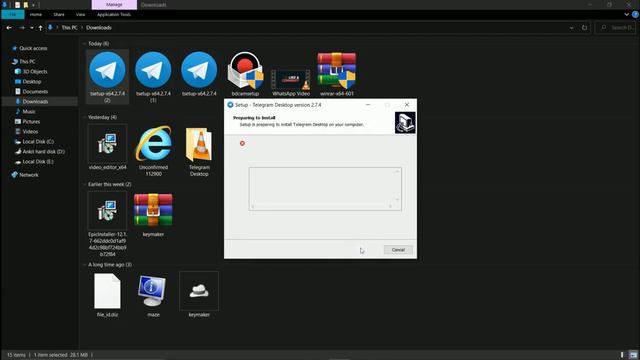This screenshot has height=360, width=640.
Task: Open recent locations dropdown beside forward arrow
Action: tap(31, 28)
